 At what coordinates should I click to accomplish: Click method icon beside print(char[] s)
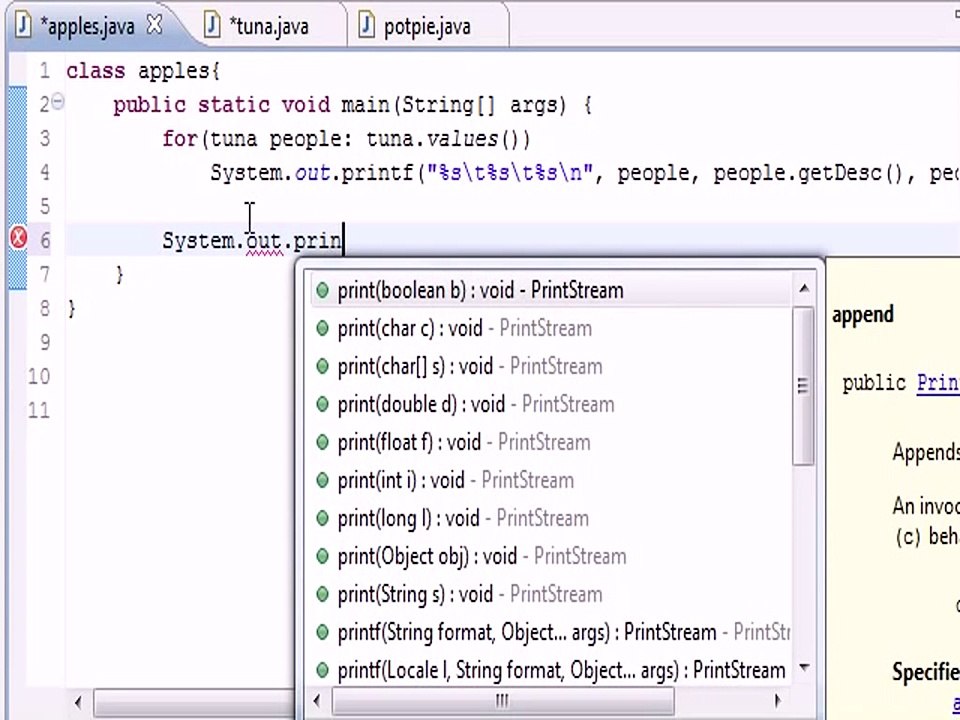[x=322, y=367]
